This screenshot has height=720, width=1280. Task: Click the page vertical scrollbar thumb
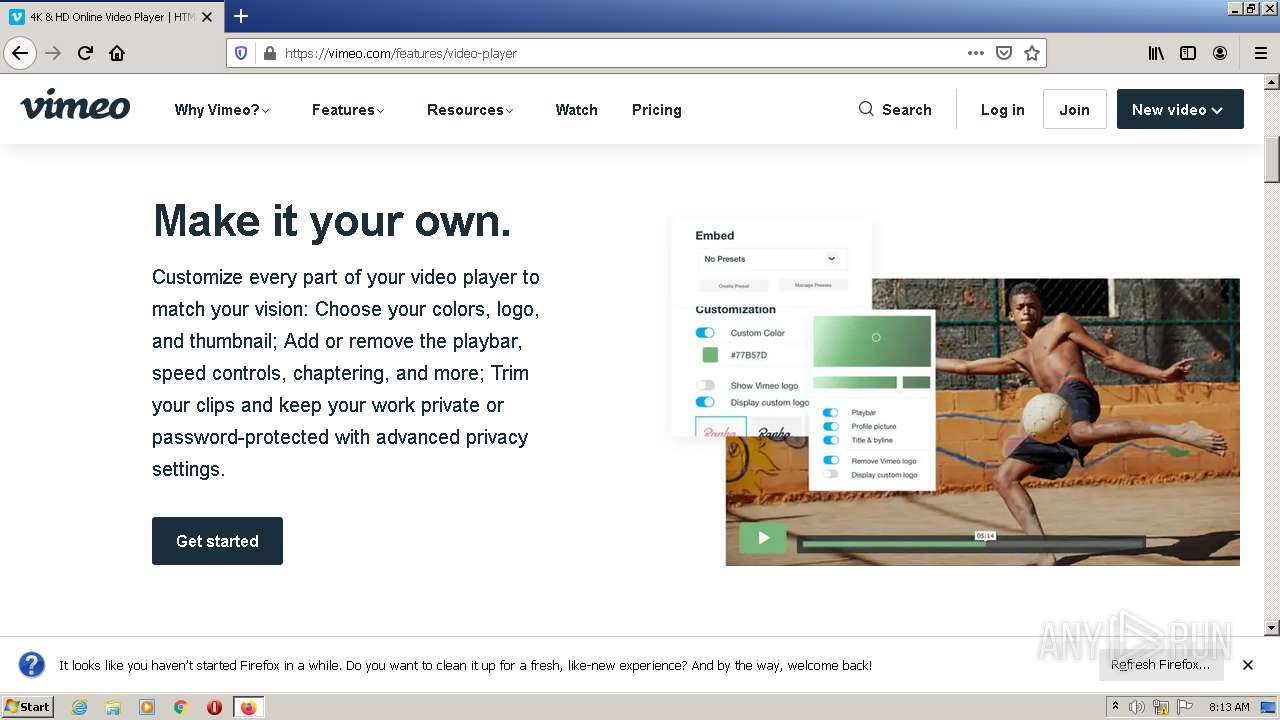(x=1271, y=160)
